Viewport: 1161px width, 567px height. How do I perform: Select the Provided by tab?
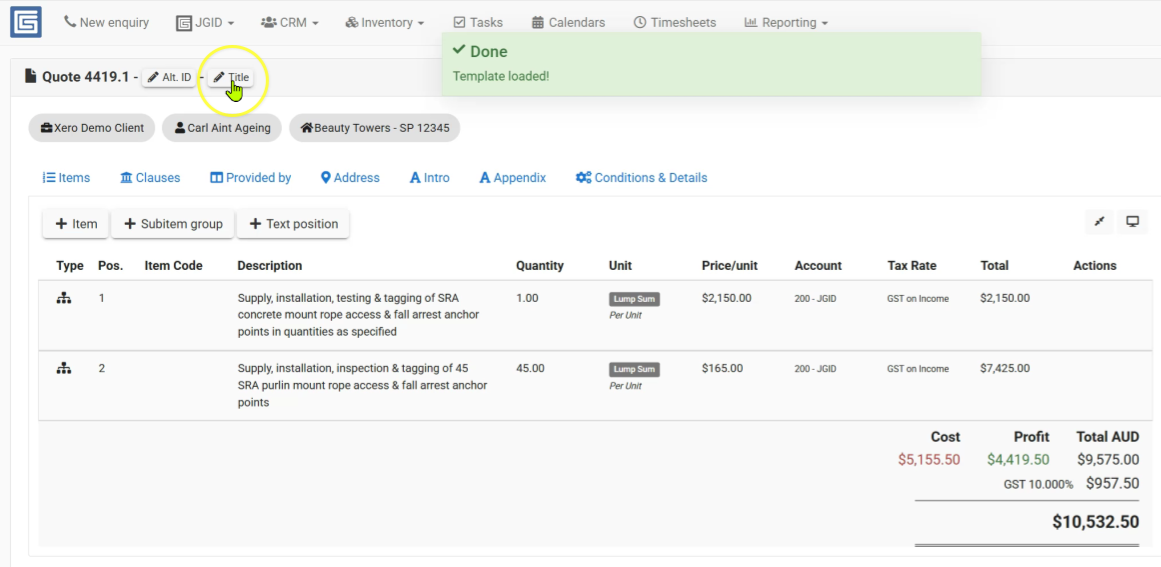click(250, 178)
